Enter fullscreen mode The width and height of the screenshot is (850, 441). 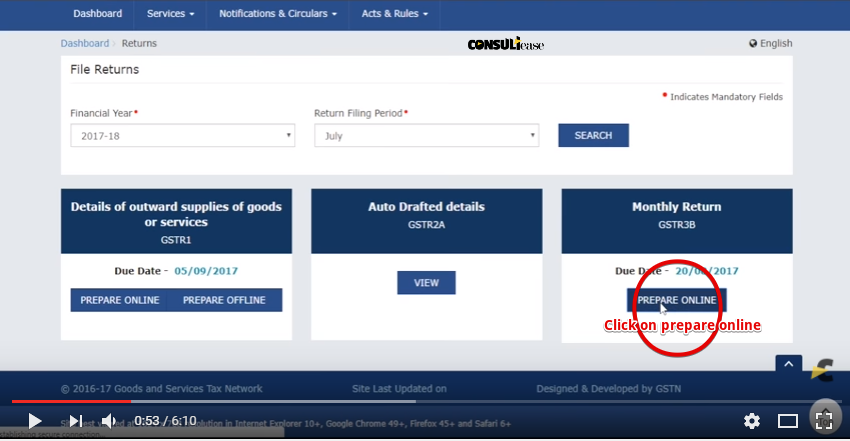(x=824, y=421)
